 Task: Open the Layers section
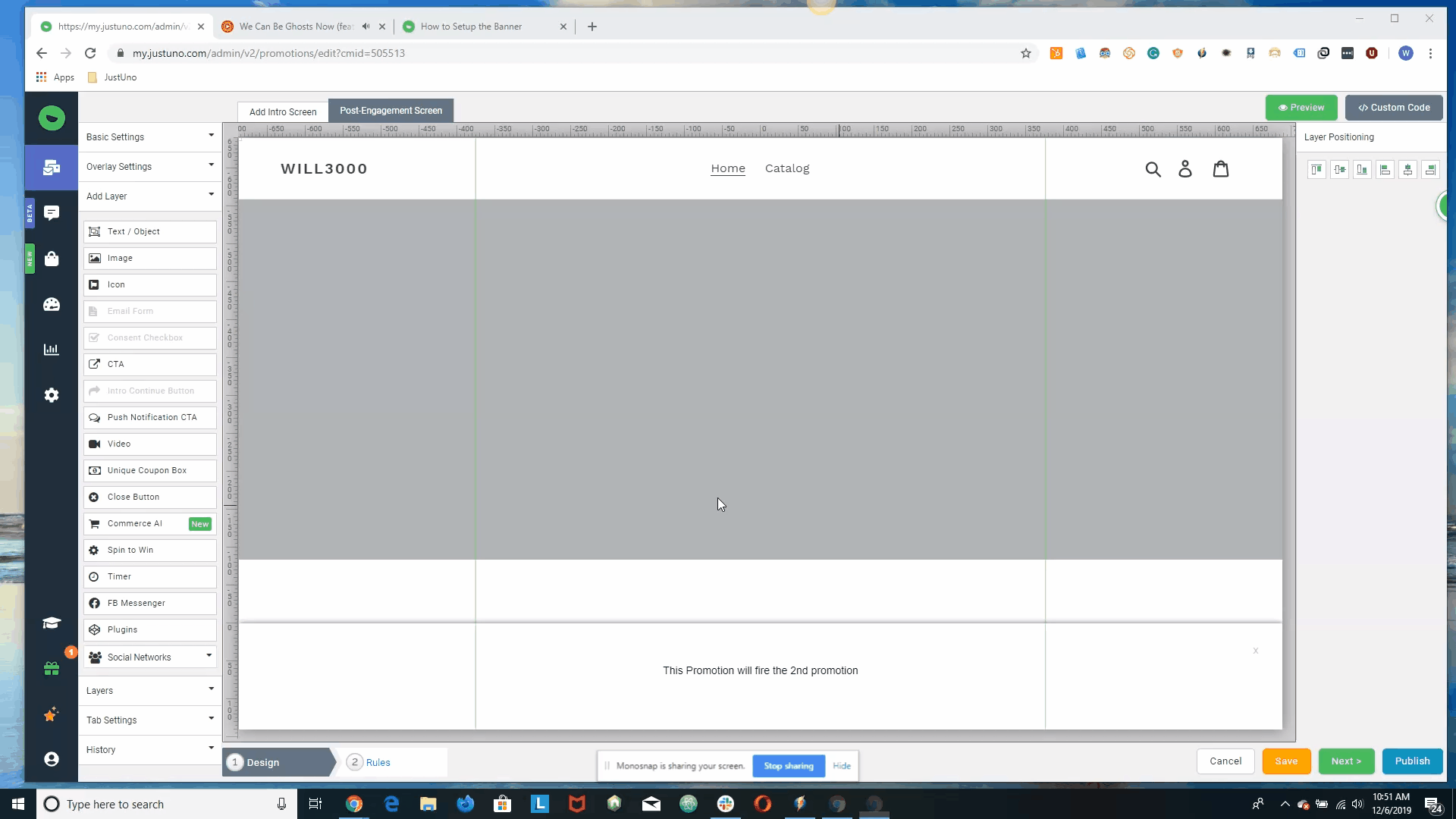(149, 690)
